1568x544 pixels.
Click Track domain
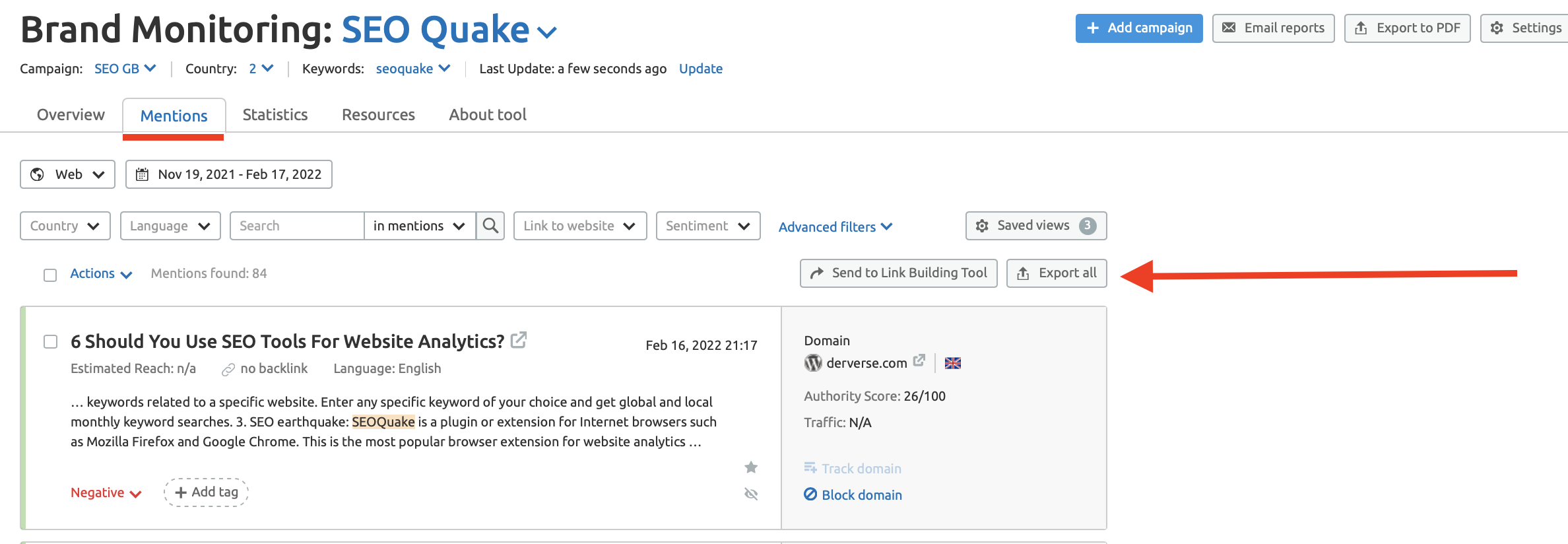[x=853, y=469]
